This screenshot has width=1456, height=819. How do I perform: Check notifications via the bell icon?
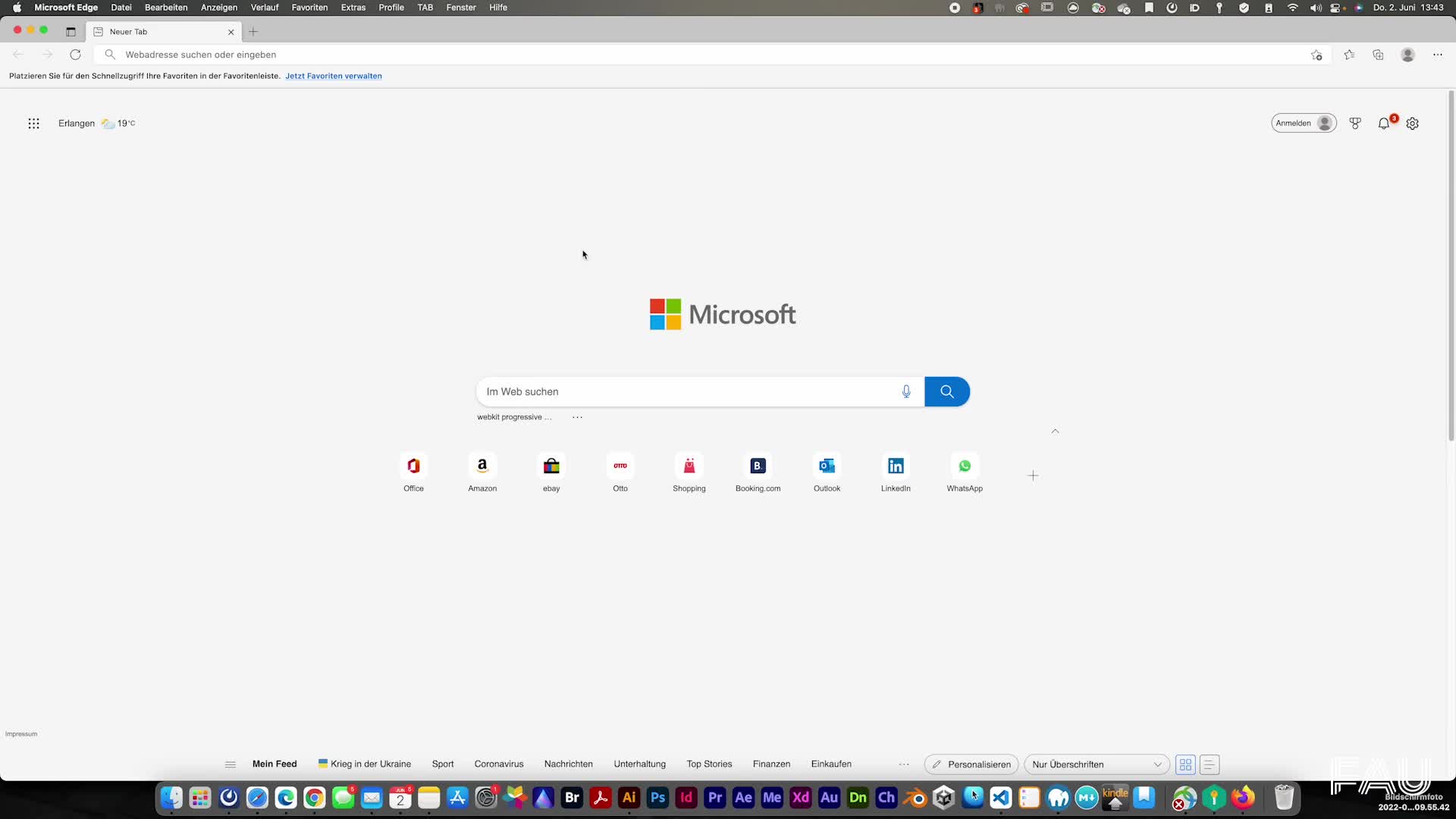click(1384, 124)
